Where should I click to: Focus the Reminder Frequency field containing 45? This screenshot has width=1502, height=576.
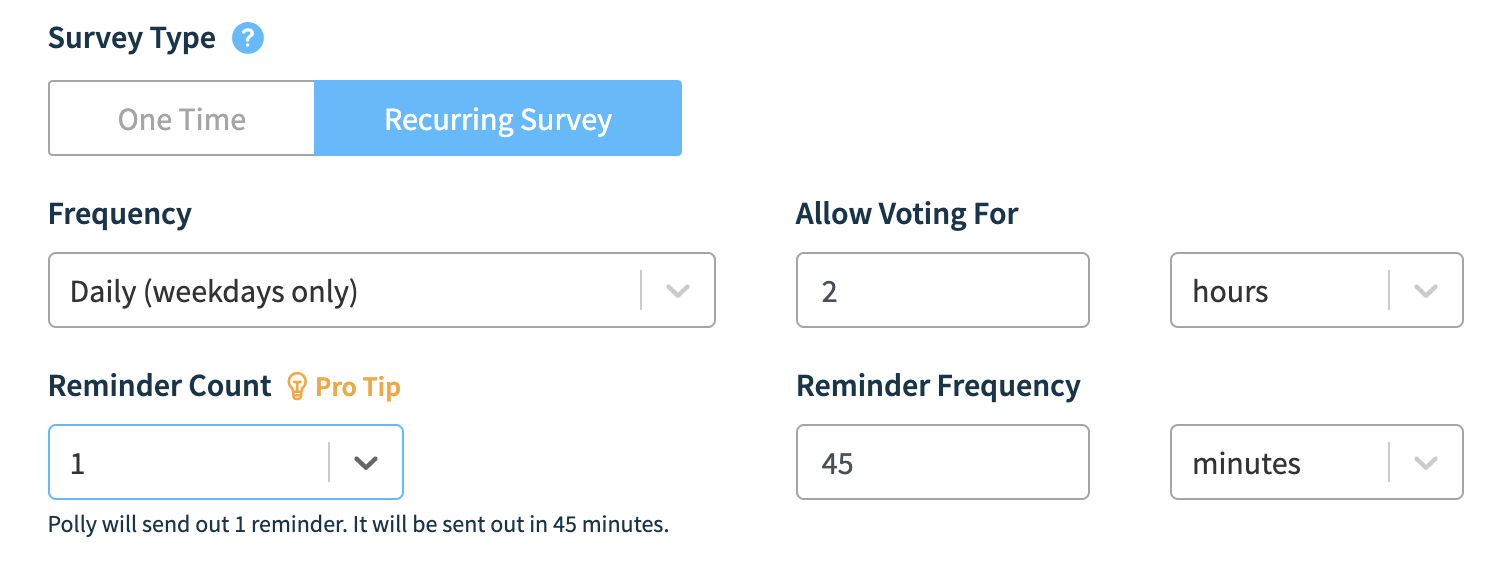point(943,462)
